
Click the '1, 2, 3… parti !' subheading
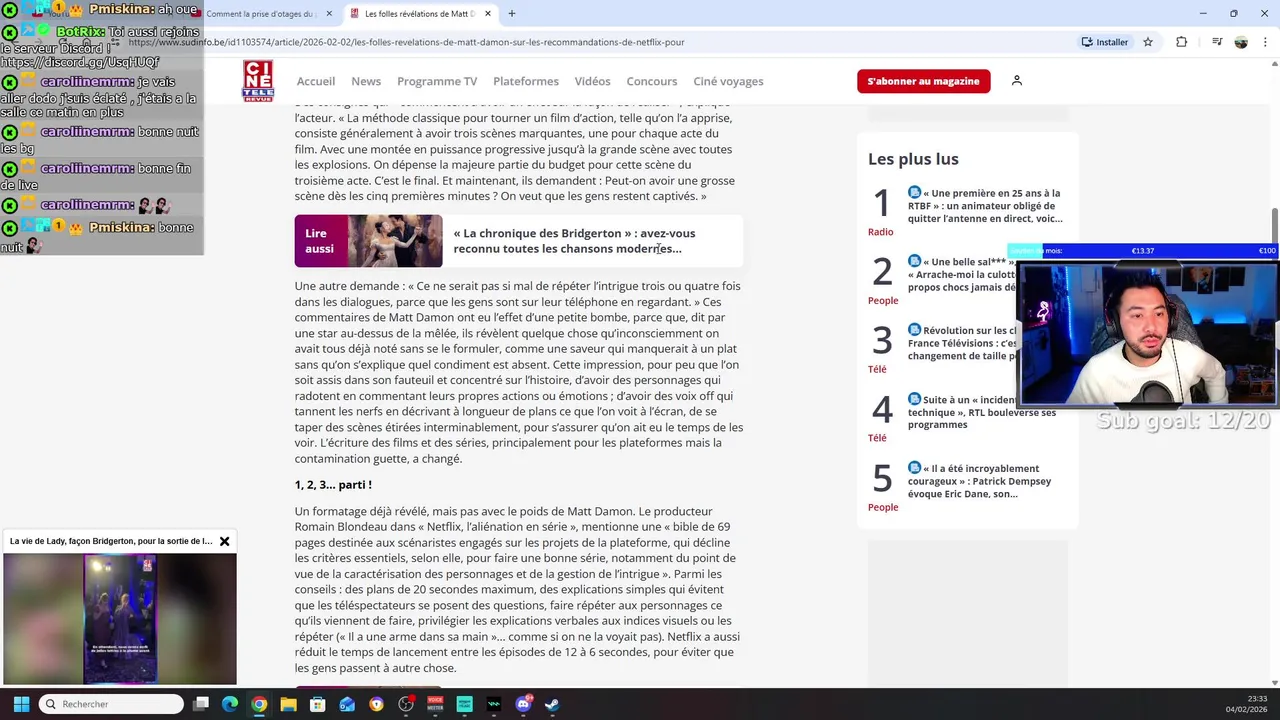coord(333,484)
